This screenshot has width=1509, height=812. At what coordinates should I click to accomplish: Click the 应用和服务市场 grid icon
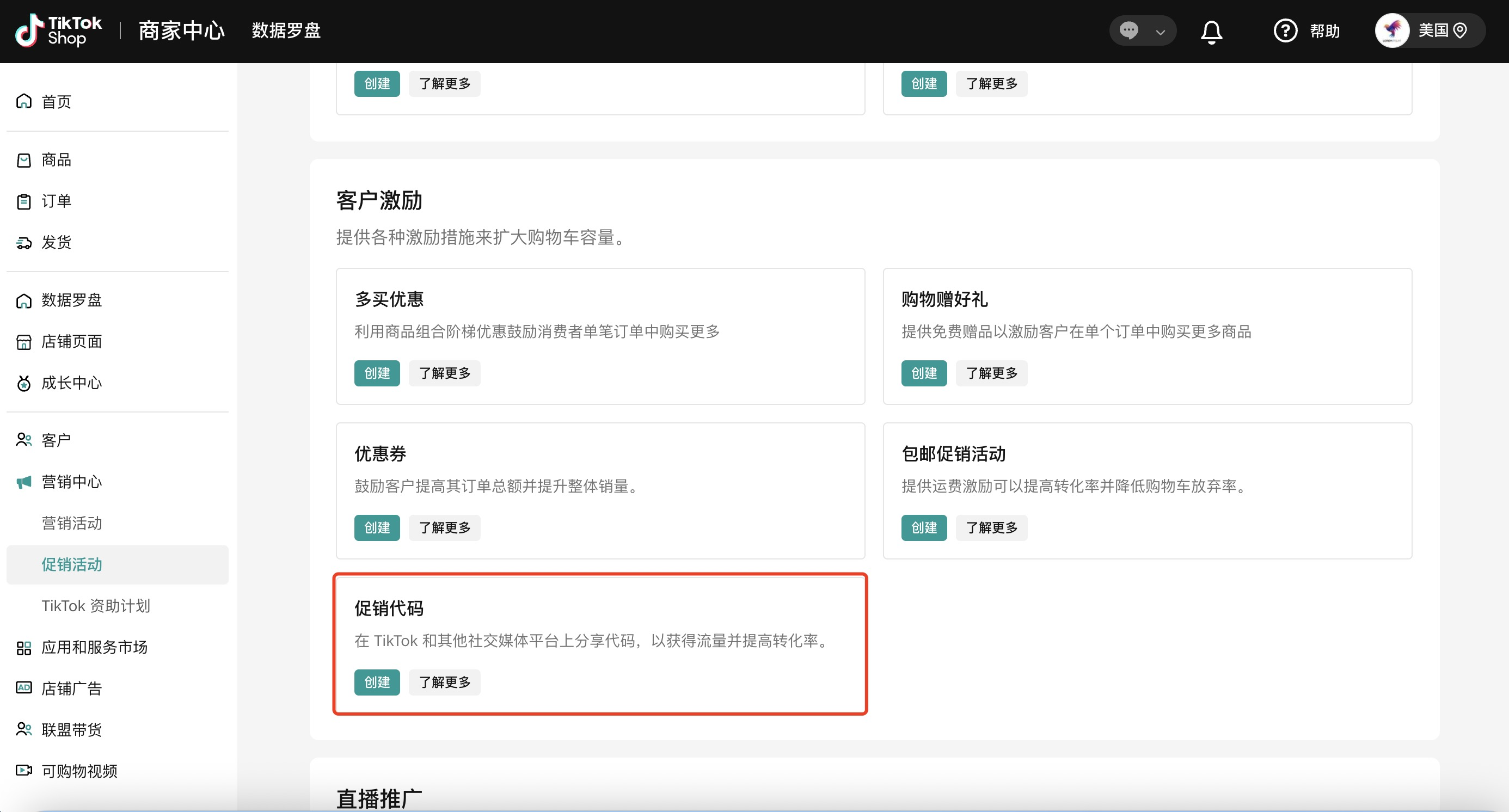[x=23, y=648]
